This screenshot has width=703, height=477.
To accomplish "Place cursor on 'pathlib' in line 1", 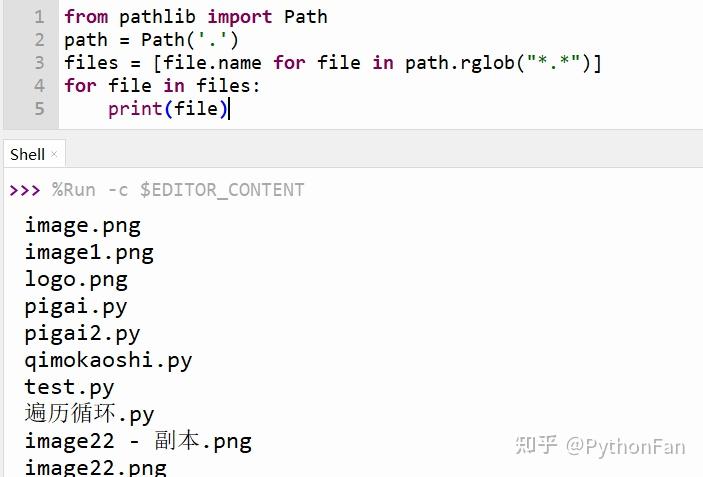I will coord(157,17).
